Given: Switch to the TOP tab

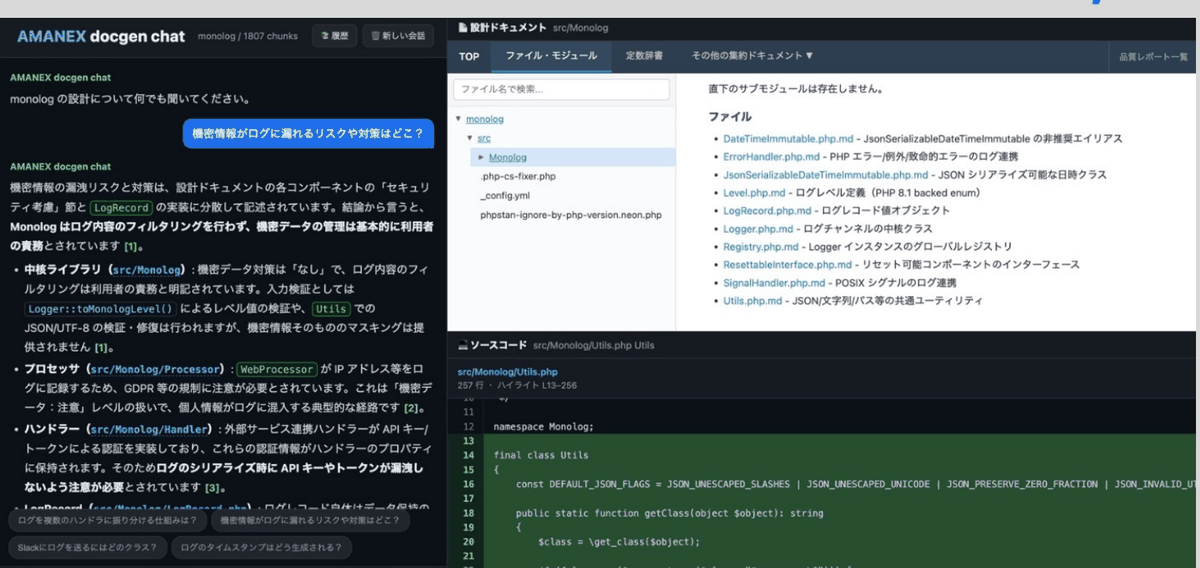Looking at the screenshot, I should point(469,56).
